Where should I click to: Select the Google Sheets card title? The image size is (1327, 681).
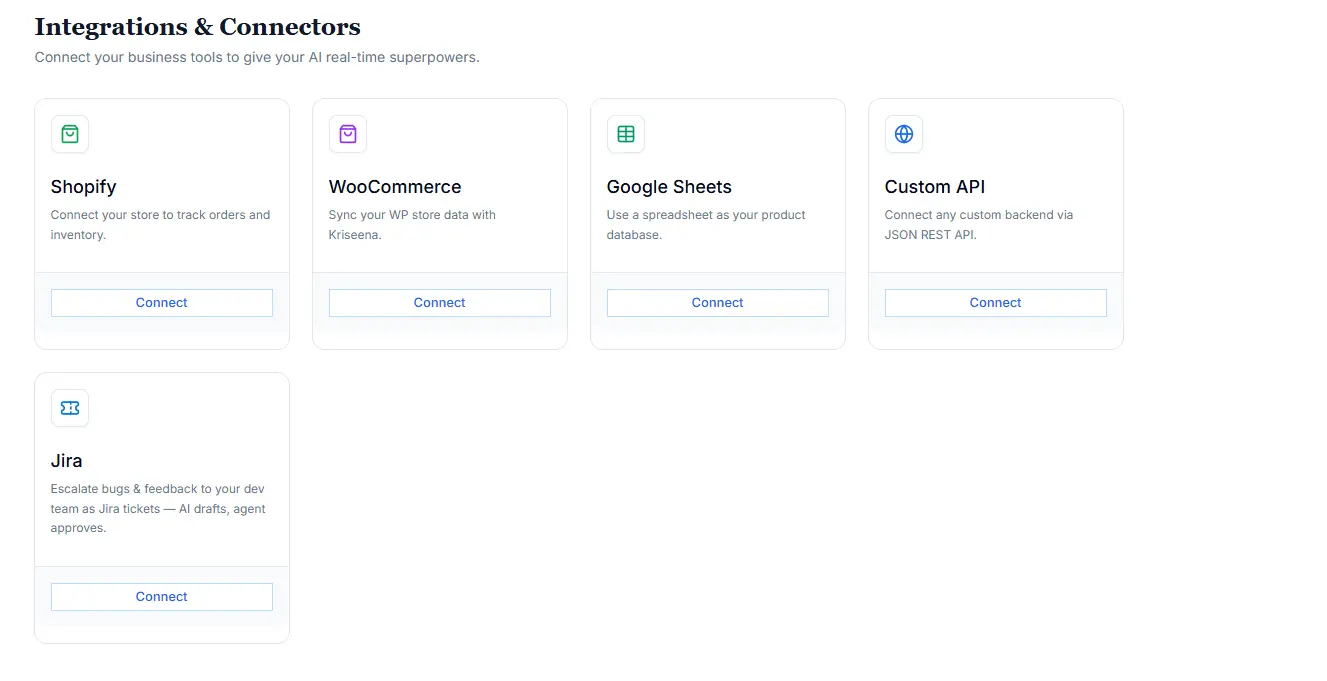tap(669, 187)
